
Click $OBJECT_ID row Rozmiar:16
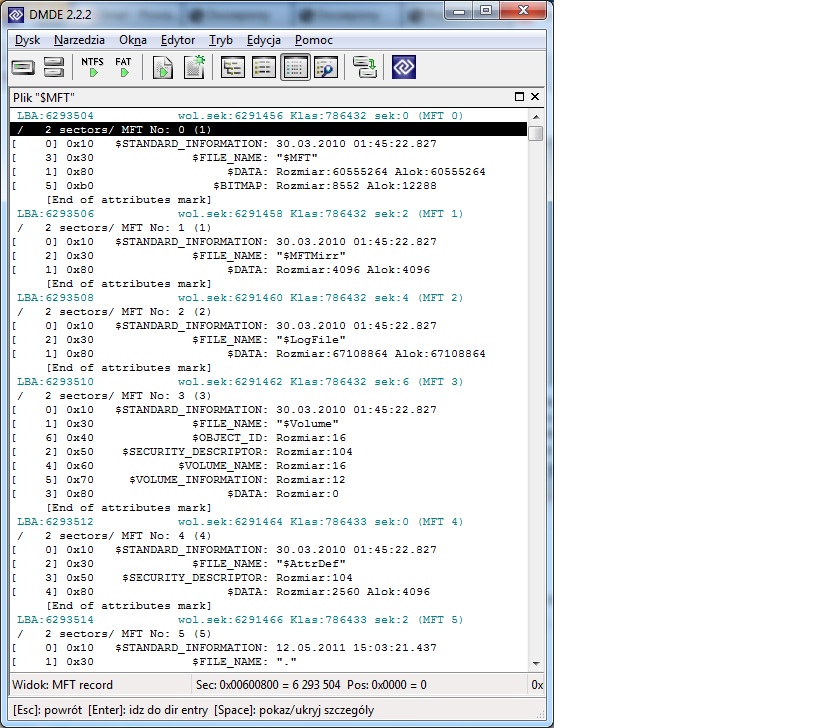tap(268, 438)
